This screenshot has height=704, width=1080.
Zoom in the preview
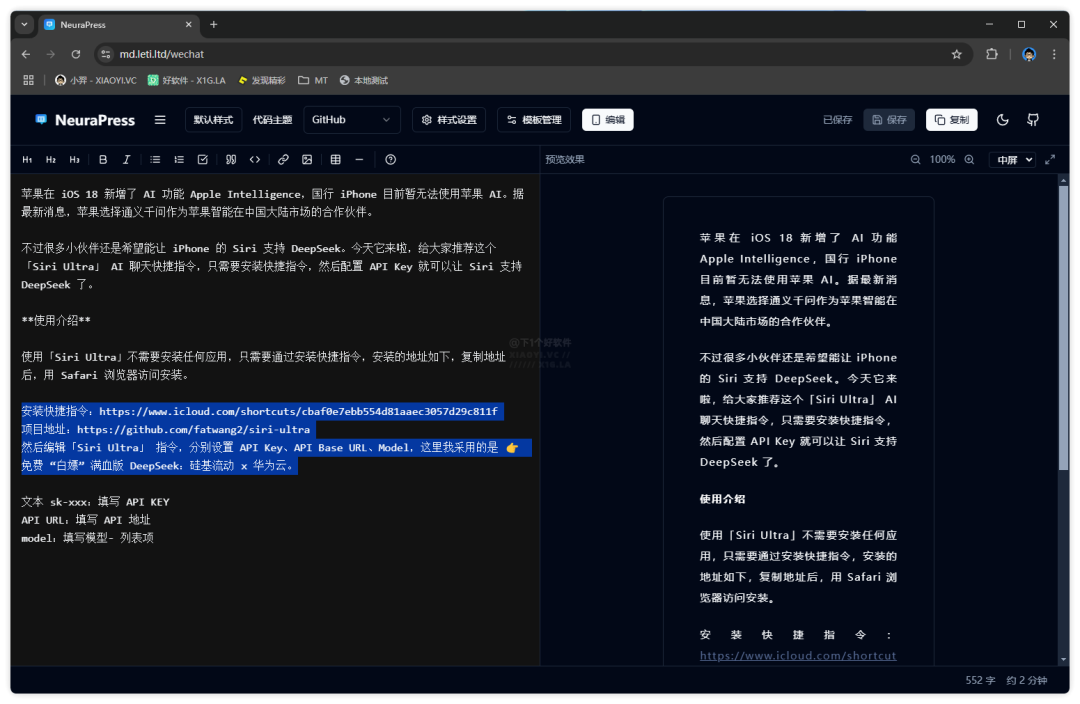[x=969, y=160]
